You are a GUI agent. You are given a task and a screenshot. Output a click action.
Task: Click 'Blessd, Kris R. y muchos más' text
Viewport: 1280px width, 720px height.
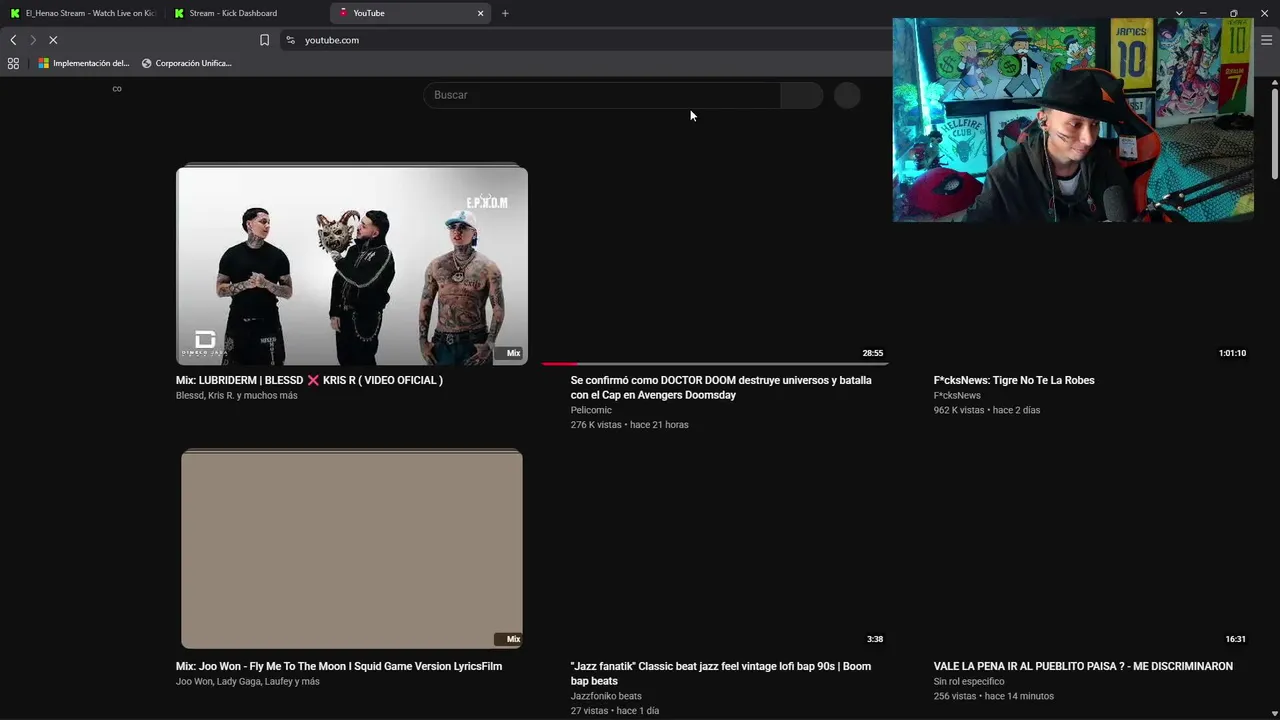point(237,395)
